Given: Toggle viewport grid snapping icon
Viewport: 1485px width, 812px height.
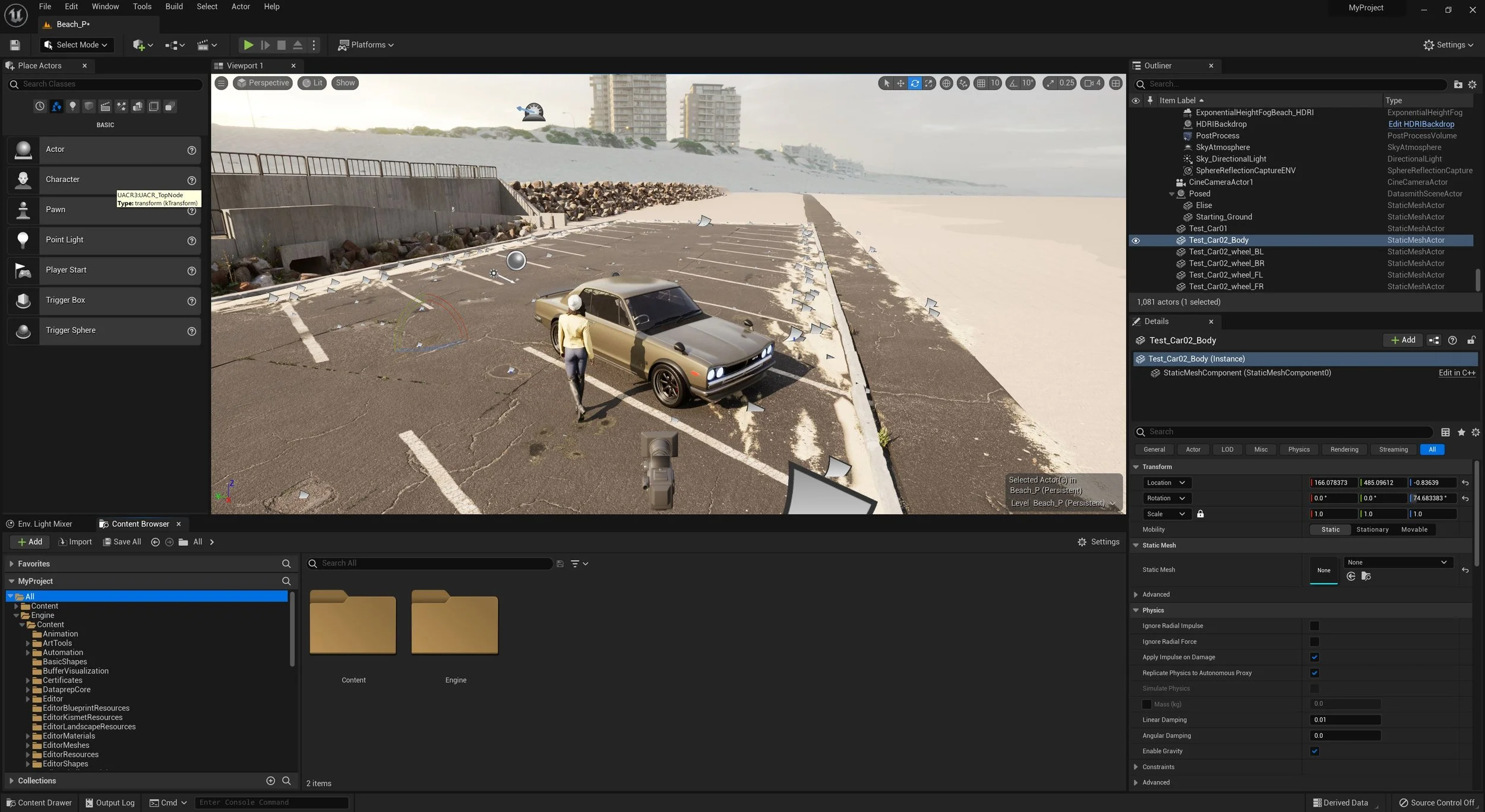Looking at the screenshot, I should coord(981,83).
